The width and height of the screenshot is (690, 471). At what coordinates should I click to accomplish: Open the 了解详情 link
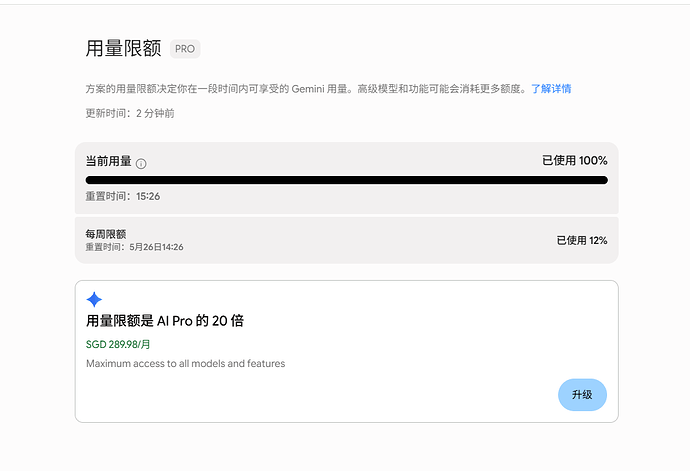click(551, 89)
